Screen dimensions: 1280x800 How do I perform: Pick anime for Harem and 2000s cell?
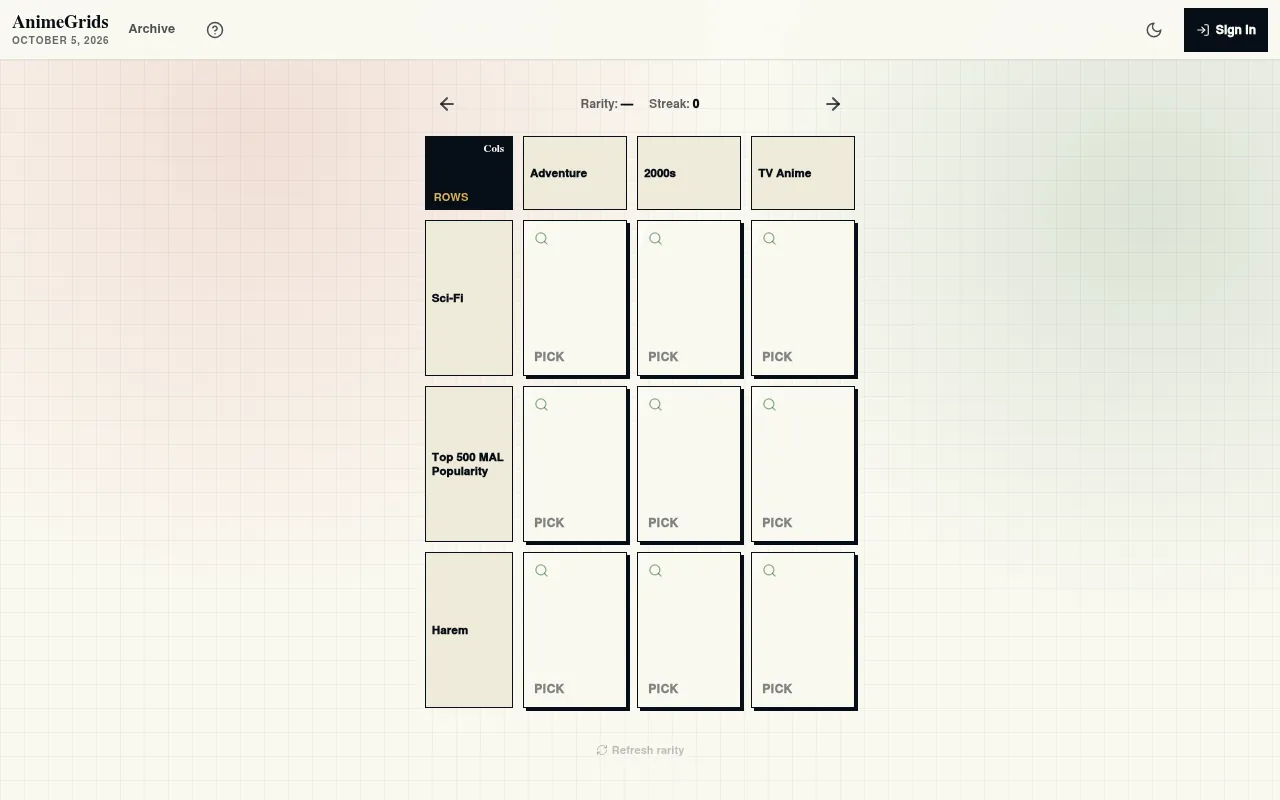coord(689,630)
